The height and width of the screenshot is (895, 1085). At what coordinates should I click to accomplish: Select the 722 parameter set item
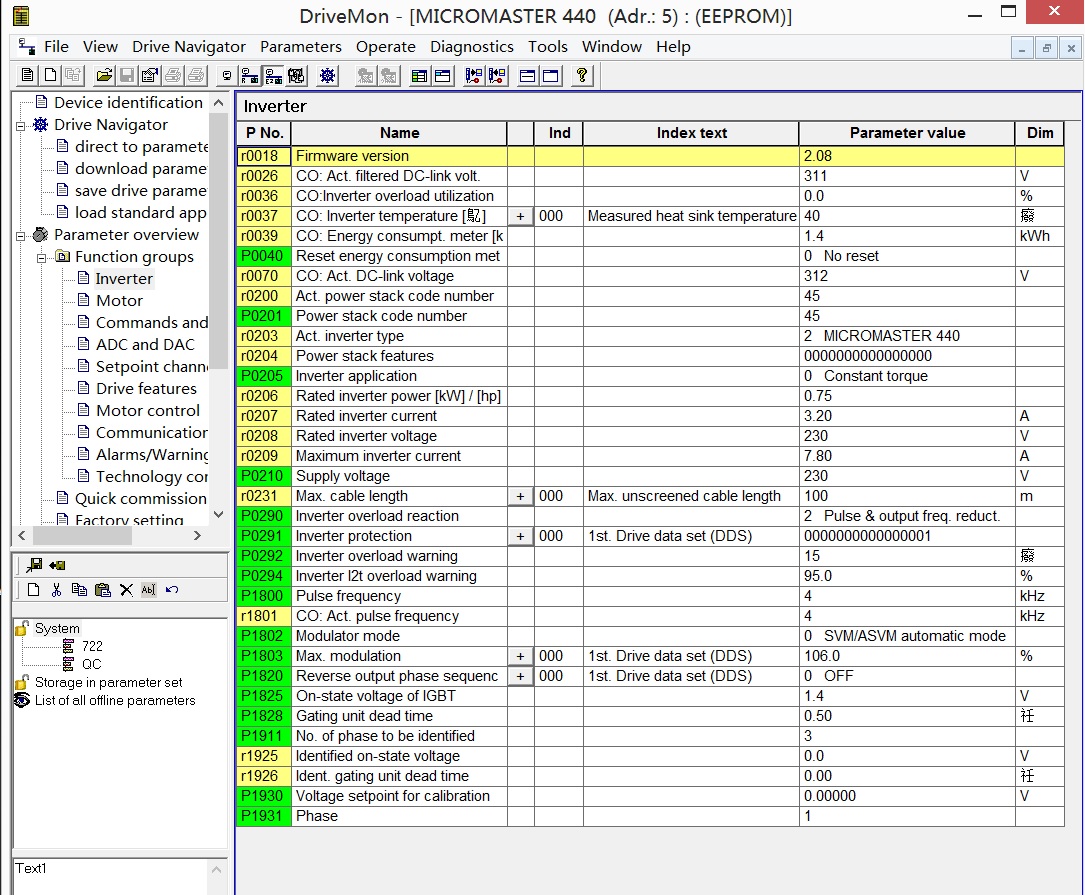tap(92, 646)
